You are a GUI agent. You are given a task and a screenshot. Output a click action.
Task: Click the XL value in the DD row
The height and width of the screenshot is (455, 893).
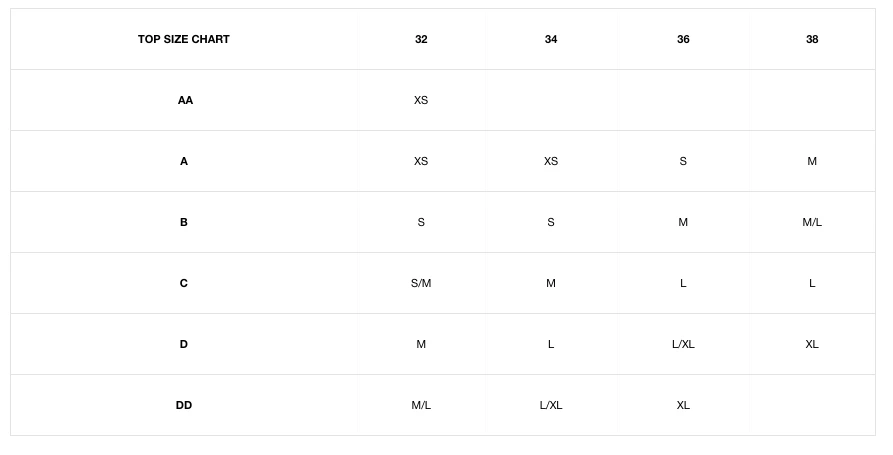(x=683, y=406)
